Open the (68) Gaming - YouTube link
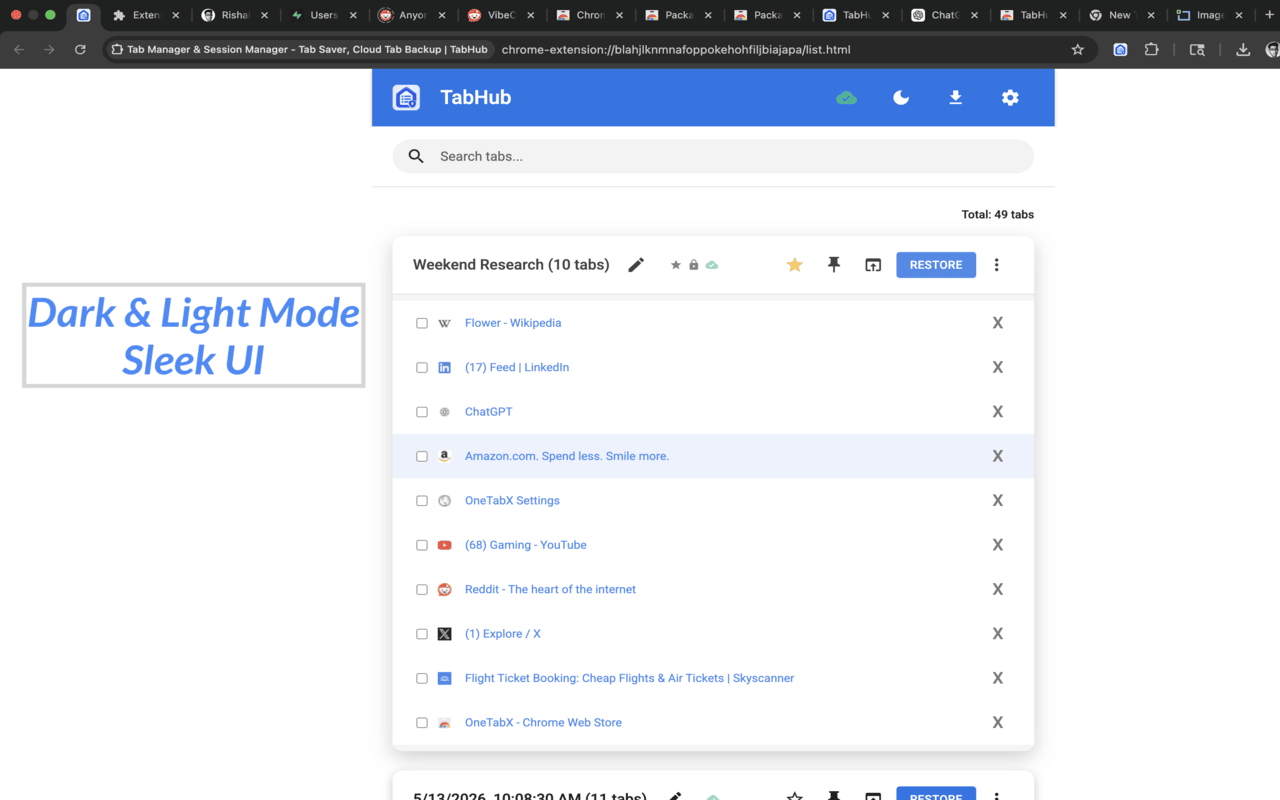 click(526, 545)
